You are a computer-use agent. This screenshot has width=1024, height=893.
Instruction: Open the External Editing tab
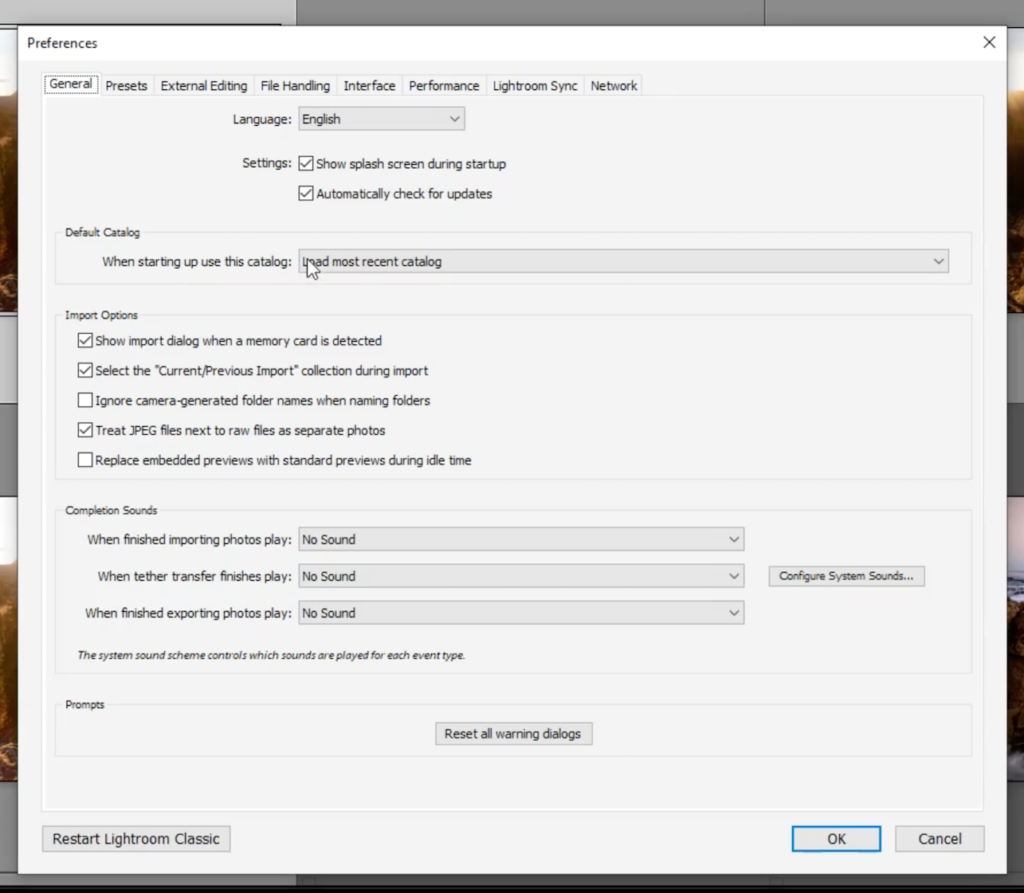pos(203,85)
